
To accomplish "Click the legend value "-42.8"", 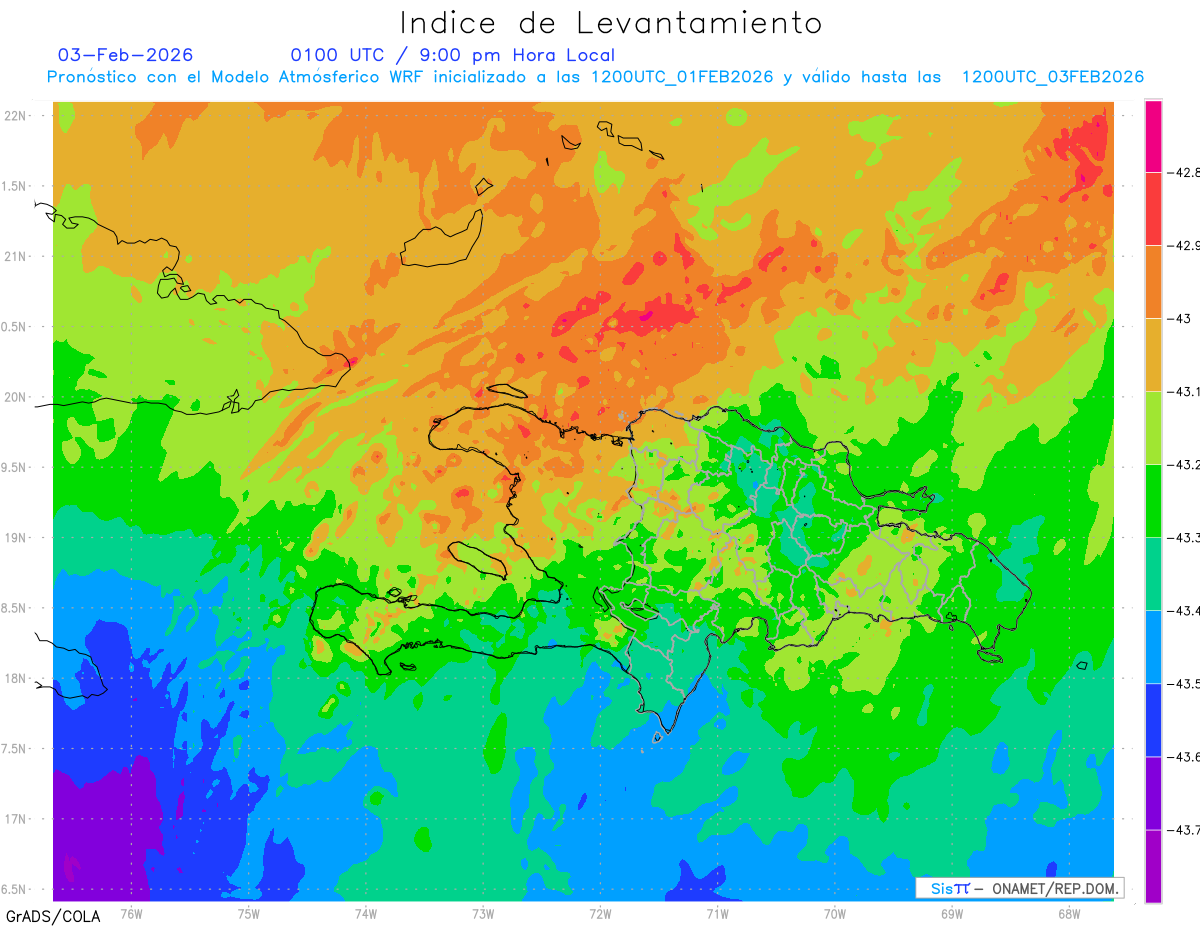I will (1183, 173).
